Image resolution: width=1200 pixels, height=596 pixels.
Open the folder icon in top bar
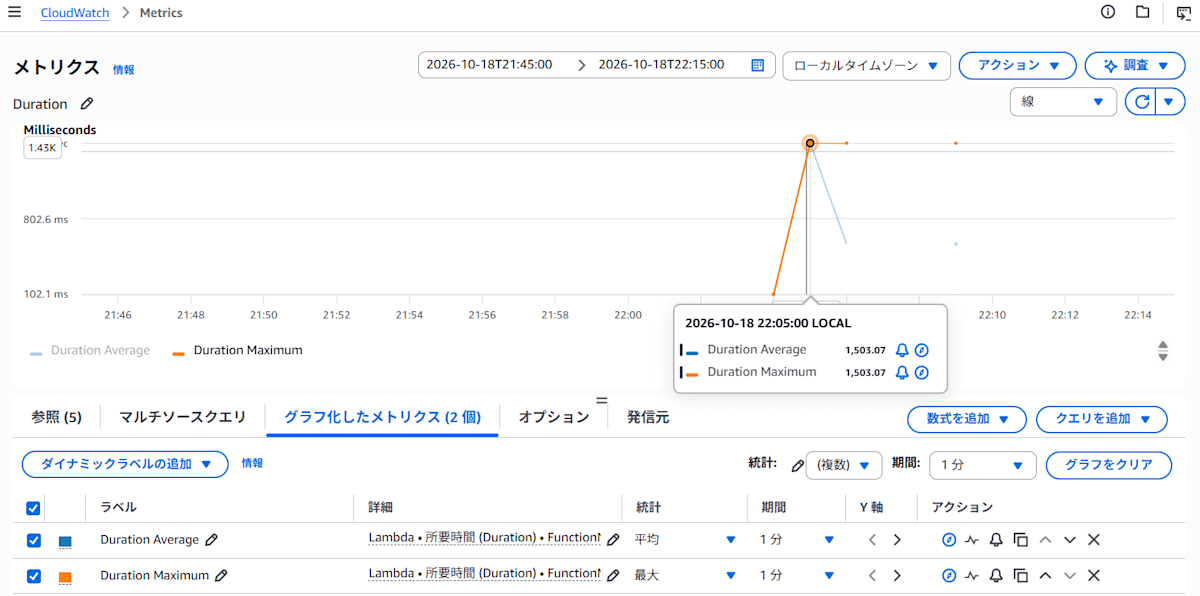[x=1142, y=12]
